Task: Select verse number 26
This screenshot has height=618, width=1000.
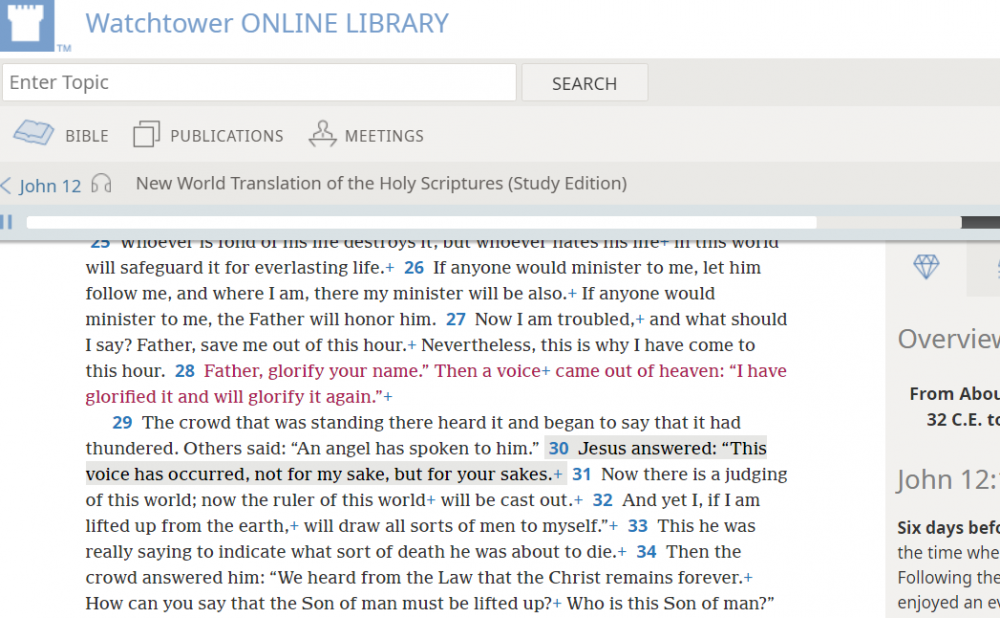Action: click(x=414, y=268)
